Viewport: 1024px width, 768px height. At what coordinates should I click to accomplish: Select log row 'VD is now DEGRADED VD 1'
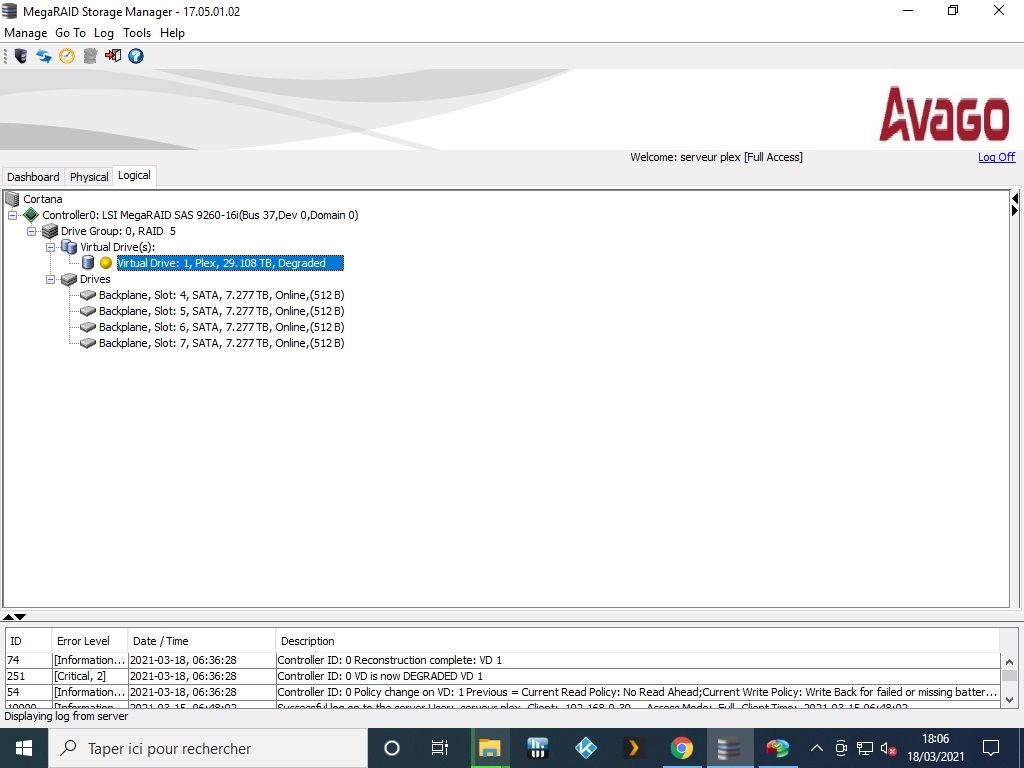(x=503, y=677)
